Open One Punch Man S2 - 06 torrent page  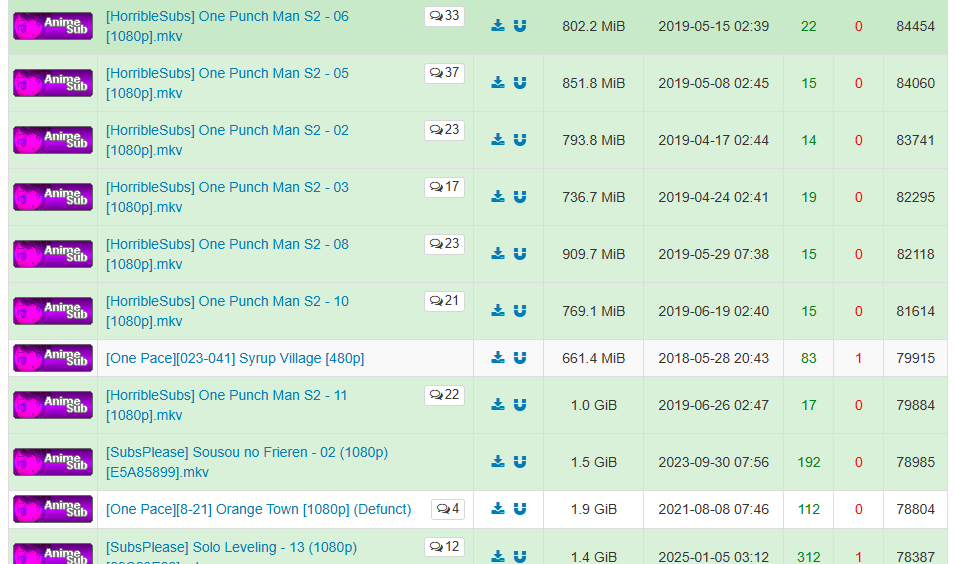[227, 26]
